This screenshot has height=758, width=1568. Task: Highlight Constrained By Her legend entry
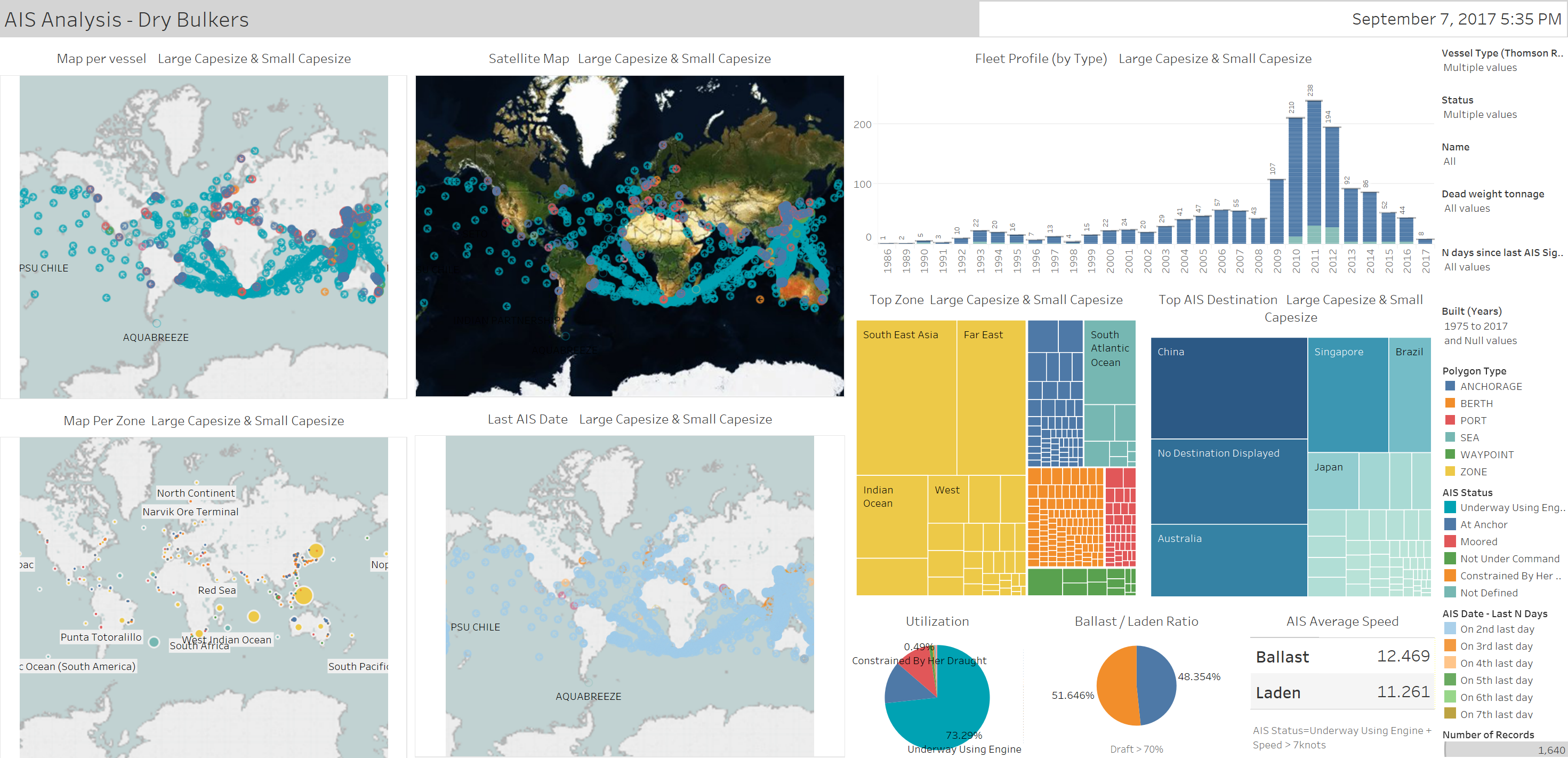[1503, 576]
